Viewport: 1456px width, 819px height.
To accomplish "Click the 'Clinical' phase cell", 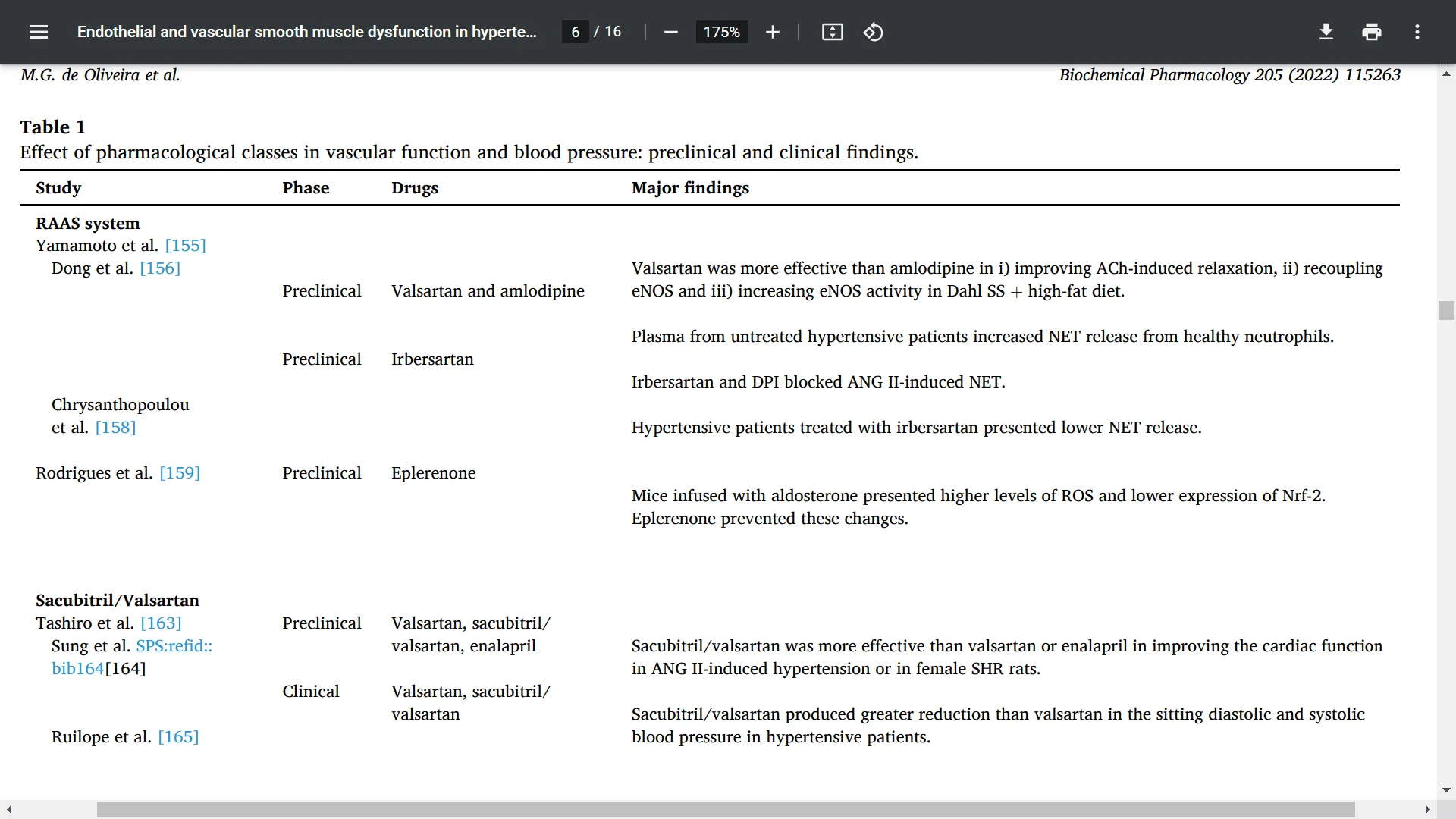I will [x=311, y=692].
